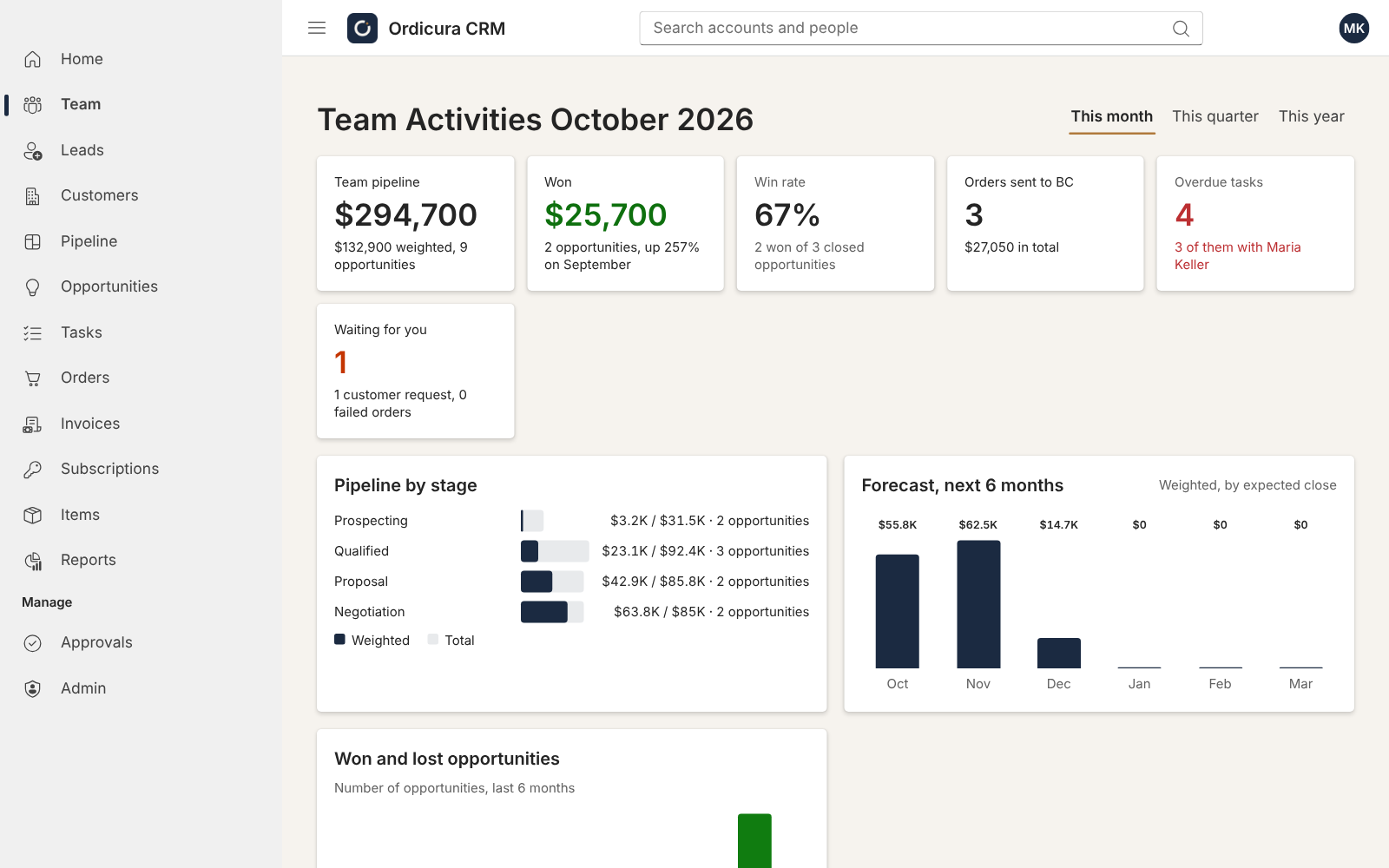Open the Reports chart icon
Viewport: 1389px width, 868px height.
pyautogui.click(x=33, y=560)
